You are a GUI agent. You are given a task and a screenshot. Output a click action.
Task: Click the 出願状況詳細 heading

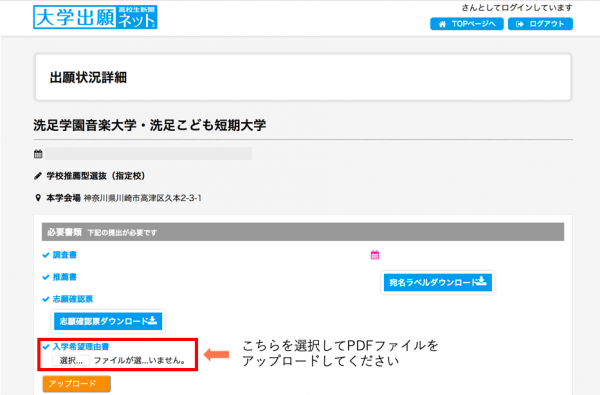pos(88,77)
